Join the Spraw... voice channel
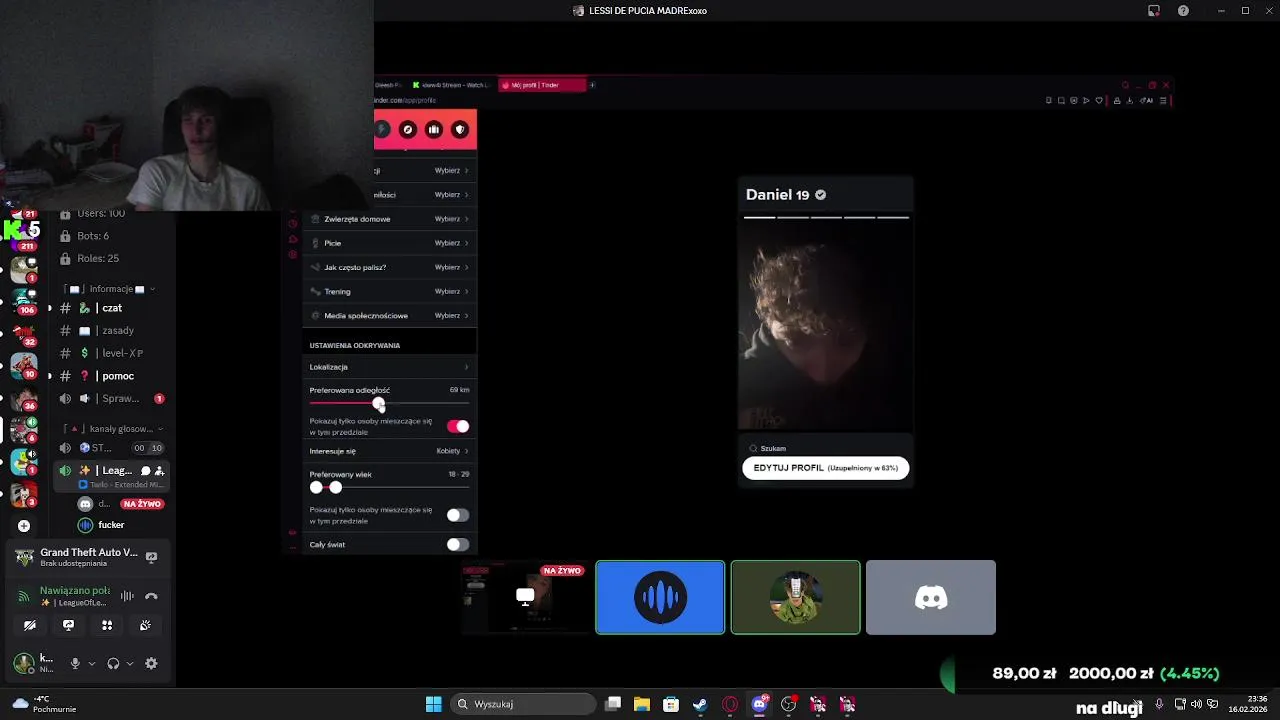The width and height of the screenshot is (1280, 720). [110, 398]
